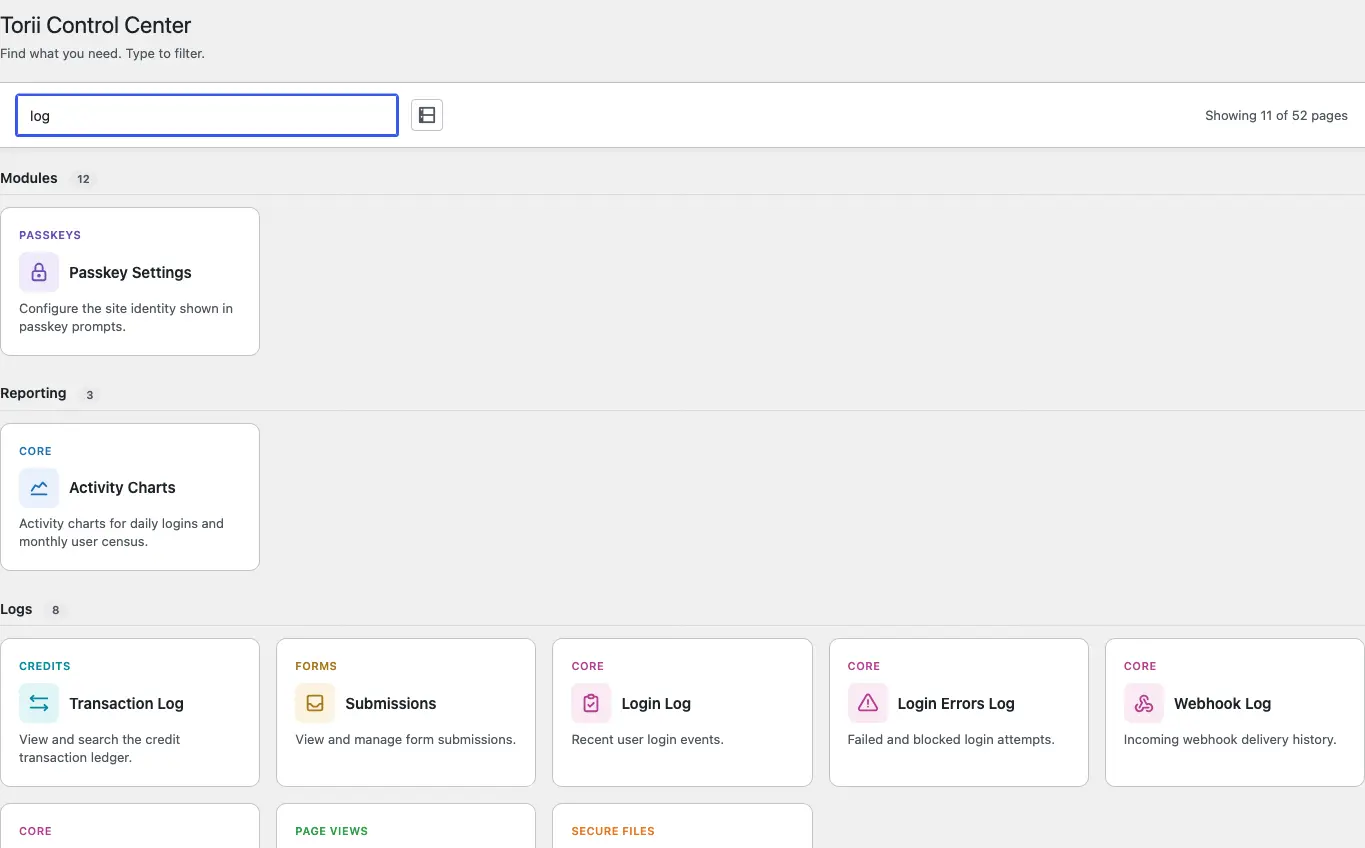This screenshot has height=848, width=1365.
Task: Click the Logs count badge showing 8
Action: (x=56, y=610)
